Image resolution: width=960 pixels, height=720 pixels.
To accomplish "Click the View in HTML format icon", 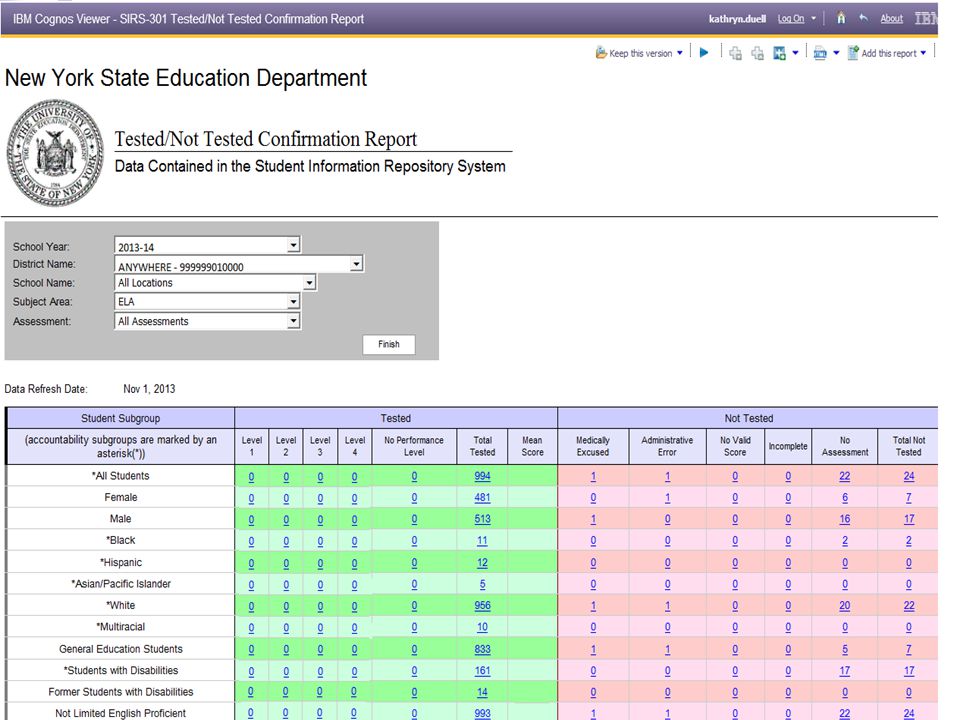I will (x=820, y=53).
